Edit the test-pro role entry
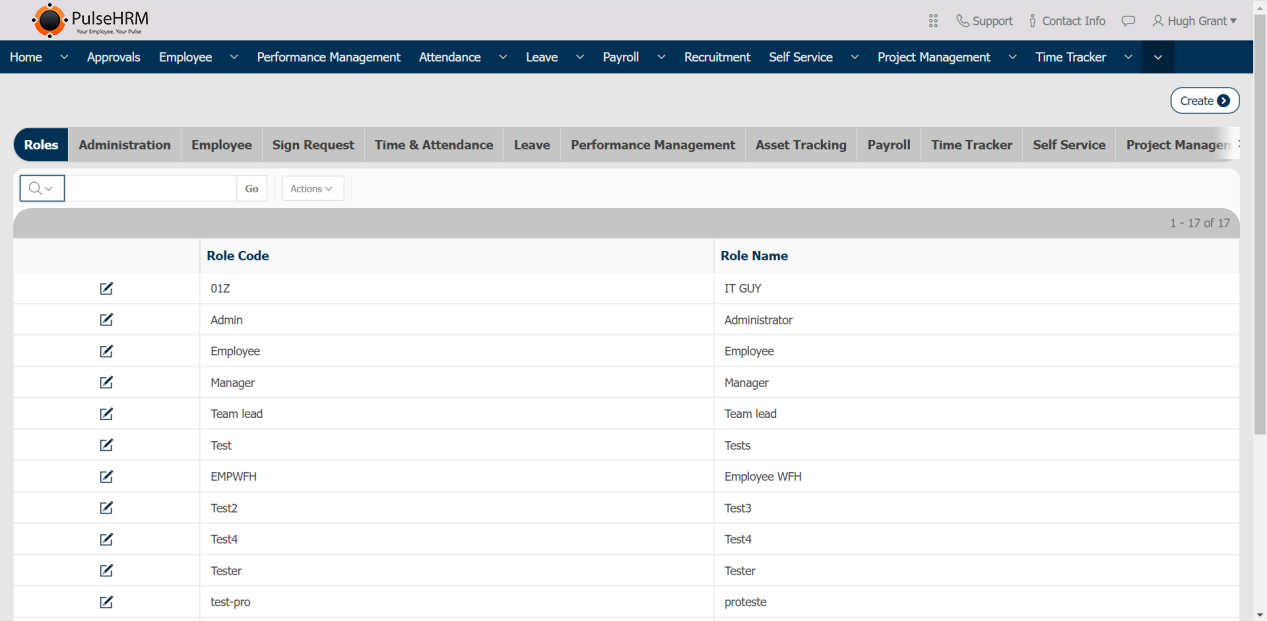The width and height of the screenshot is (1267, 621). [106, 602]
